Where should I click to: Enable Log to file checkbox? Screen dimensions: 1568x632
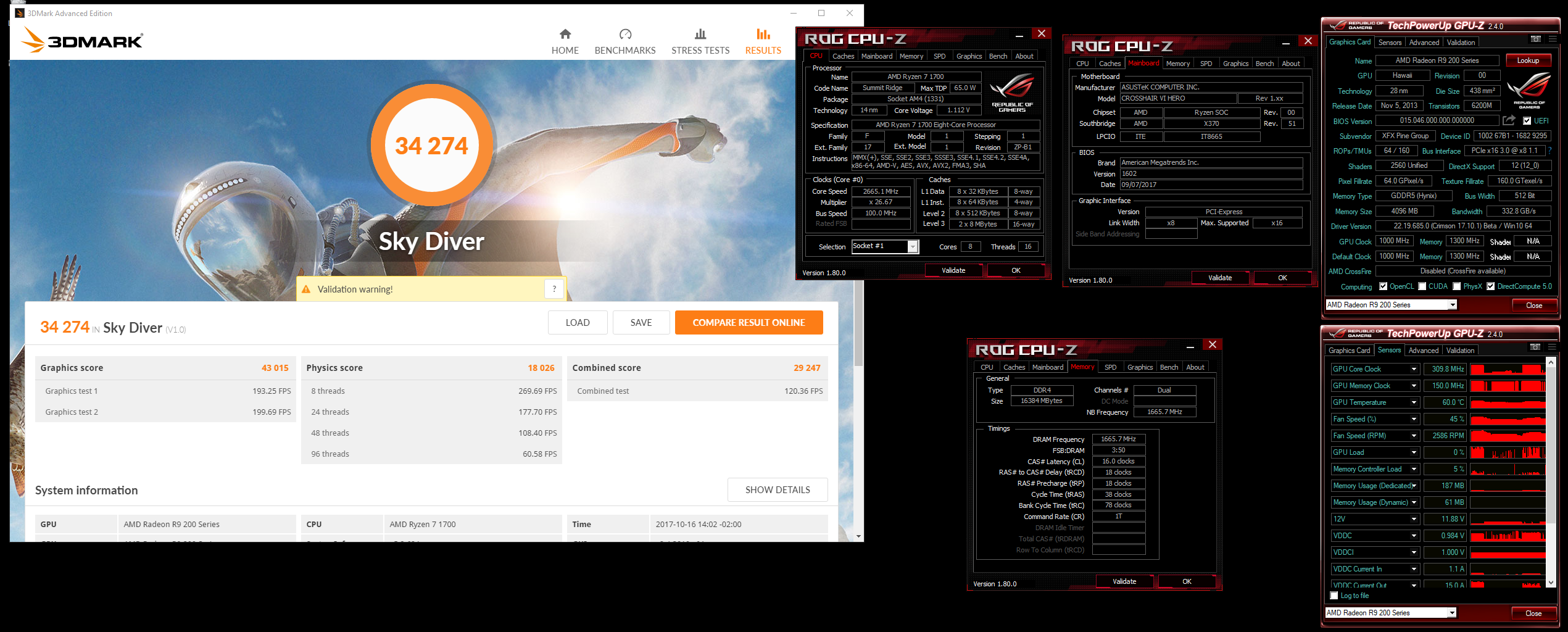pos(1334,596)
